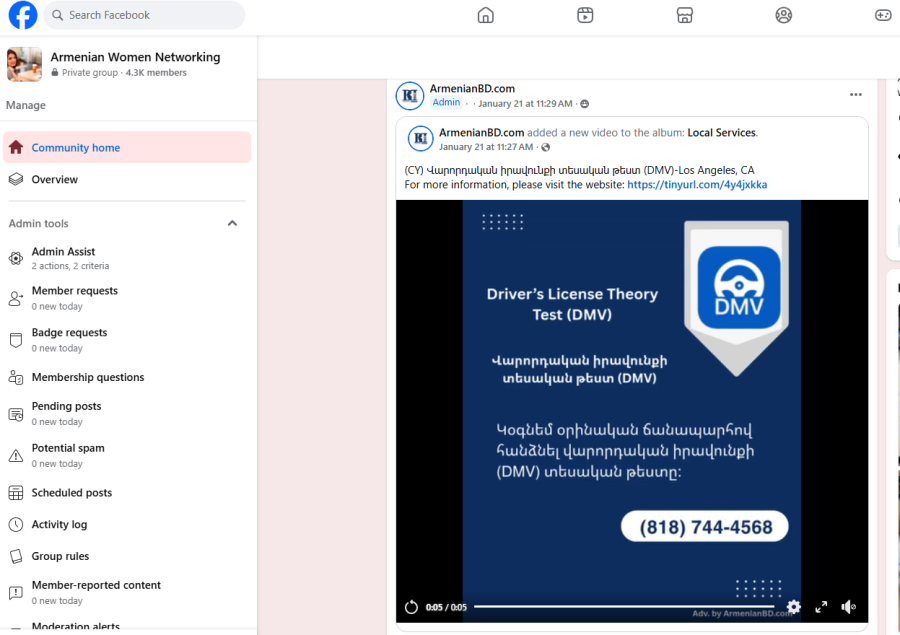Open the Home feed icon
The width and height of the screenshot is (900, 635).
[486, 15]
